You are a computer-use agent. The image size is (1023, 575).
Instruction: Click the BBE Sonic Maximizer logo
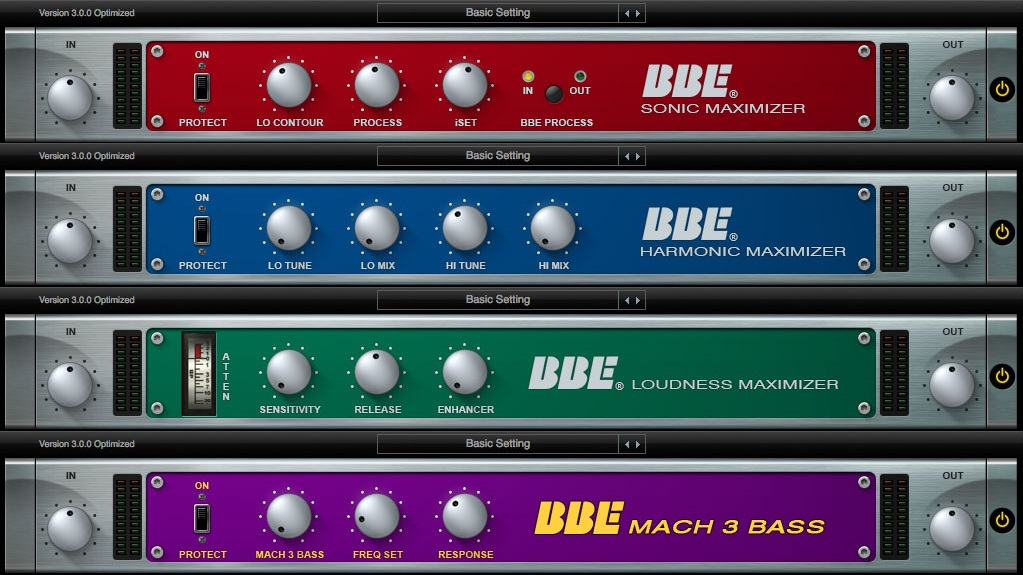pyautogui.click(x=722, y=89)
